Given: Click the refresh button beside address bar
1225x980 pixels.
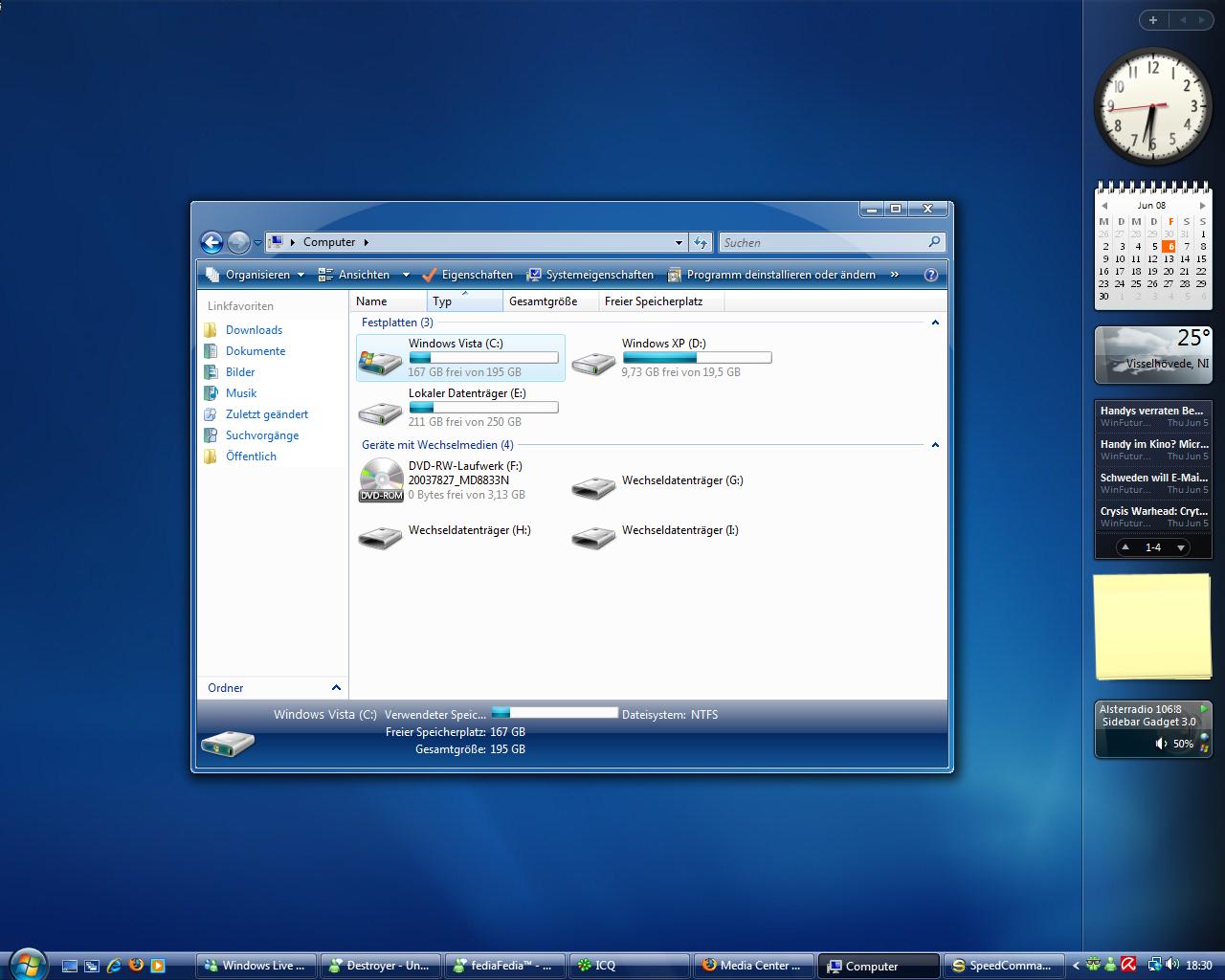Looking at the screenshot, I should (x=701, y=243).
